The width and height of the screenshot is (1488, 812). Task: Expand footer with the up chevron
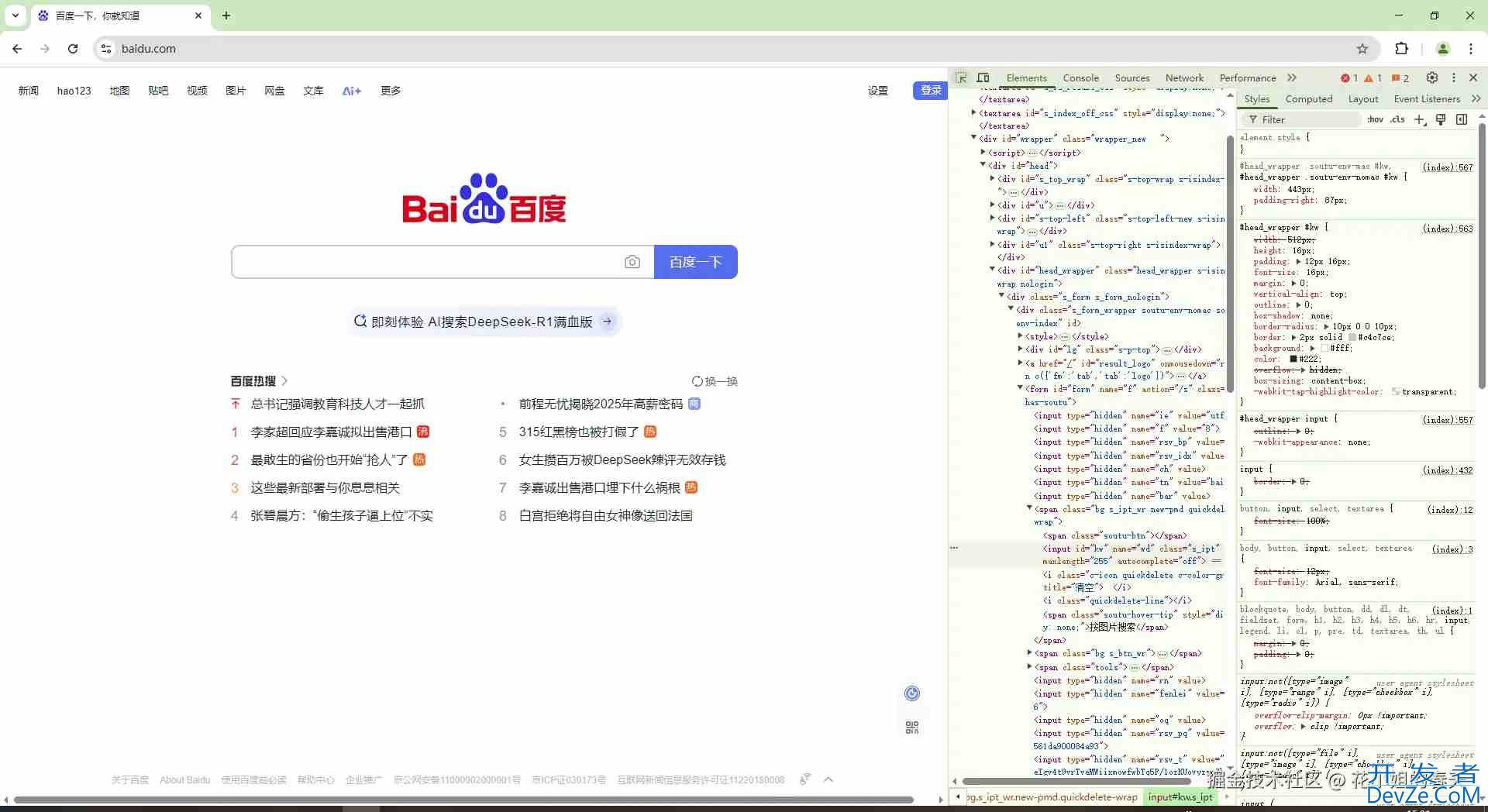828,779
